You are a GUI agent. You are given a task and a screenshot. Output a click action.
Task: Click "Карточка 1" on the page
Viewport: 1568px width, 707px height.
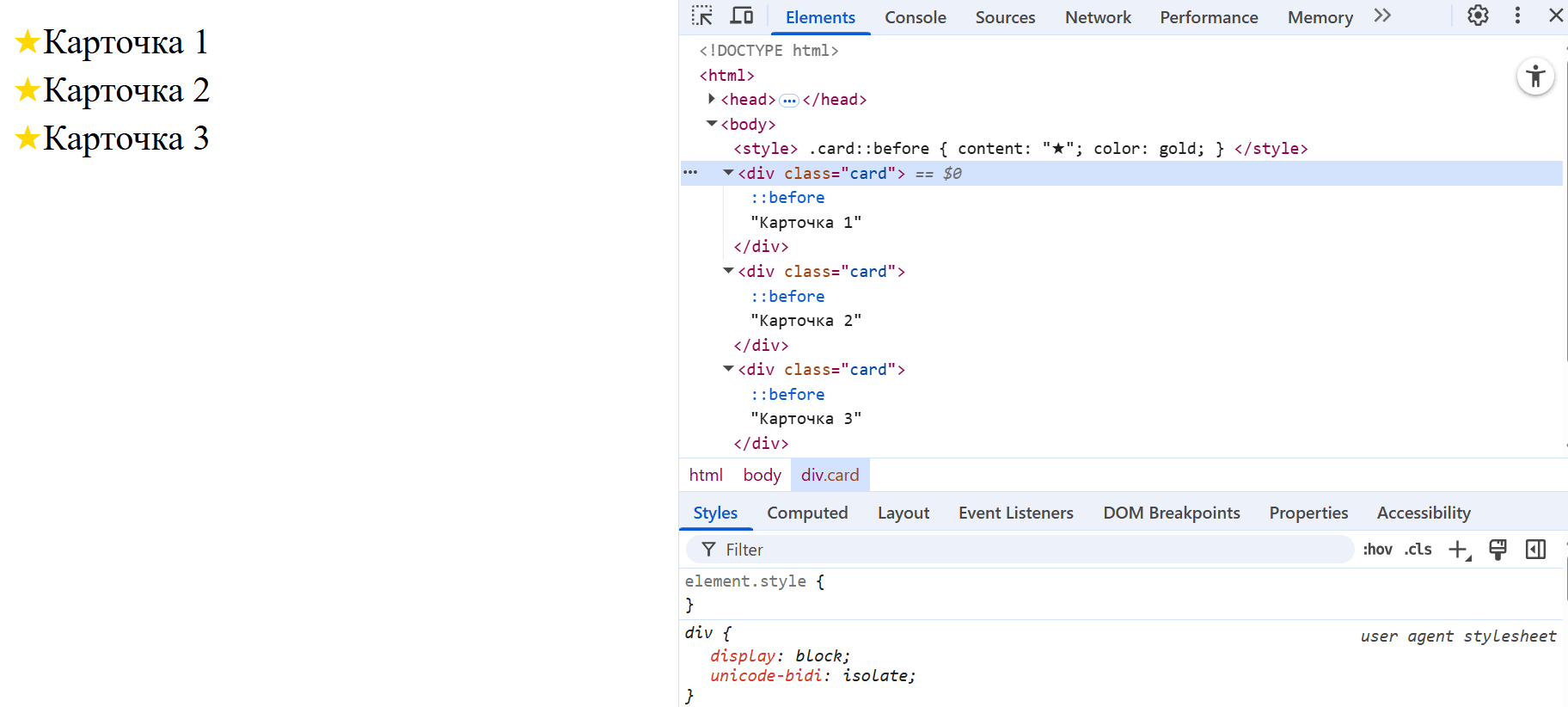point(126,42)
